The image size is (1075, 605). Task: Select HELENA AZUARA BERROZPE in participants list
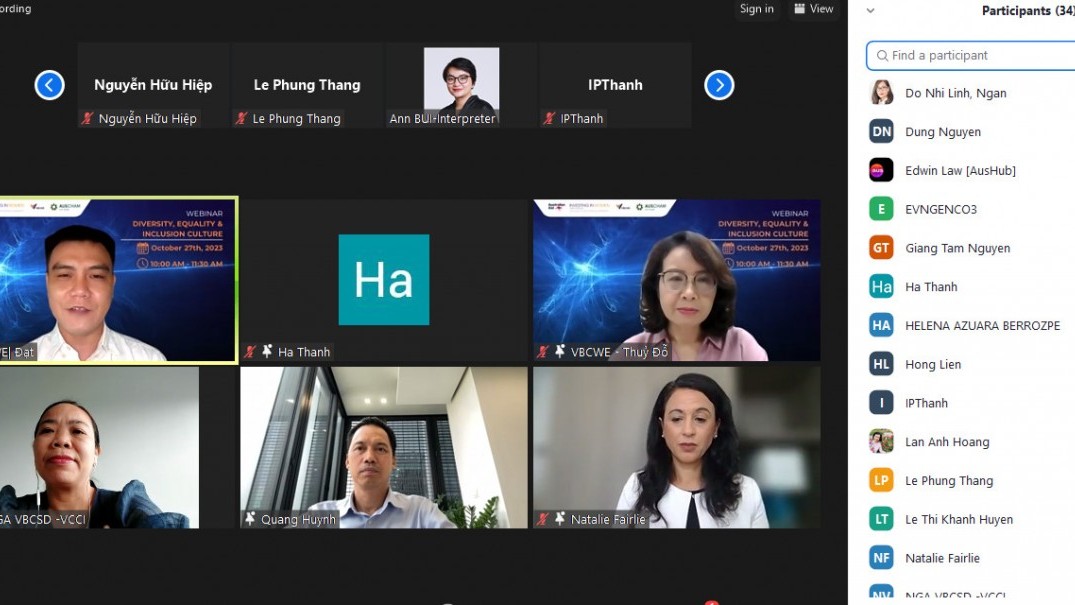(x=981, y=326)
